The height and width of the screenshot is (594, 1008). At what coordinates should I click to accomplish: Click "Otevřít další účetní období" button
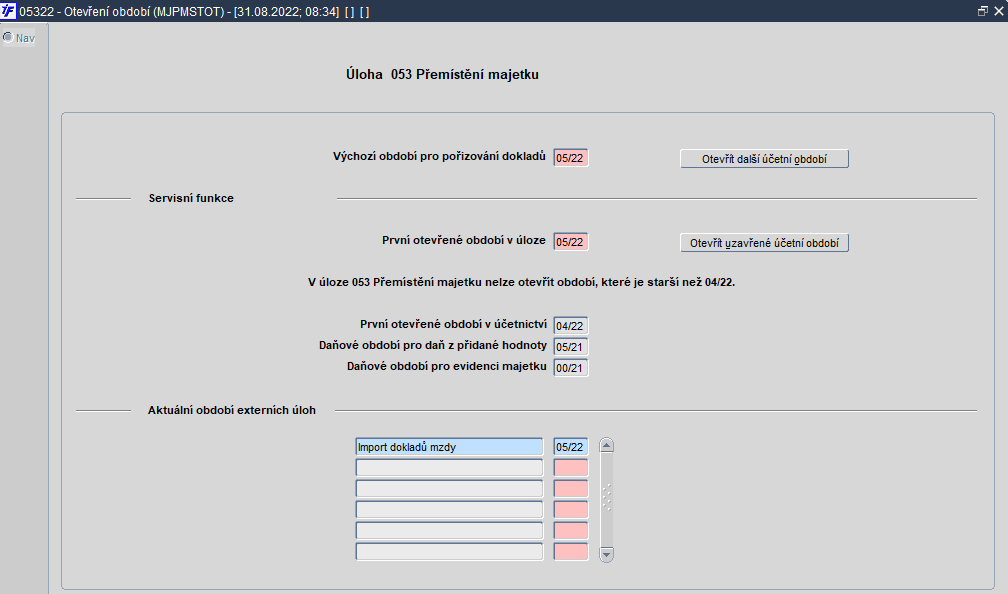tap(764, 159)
